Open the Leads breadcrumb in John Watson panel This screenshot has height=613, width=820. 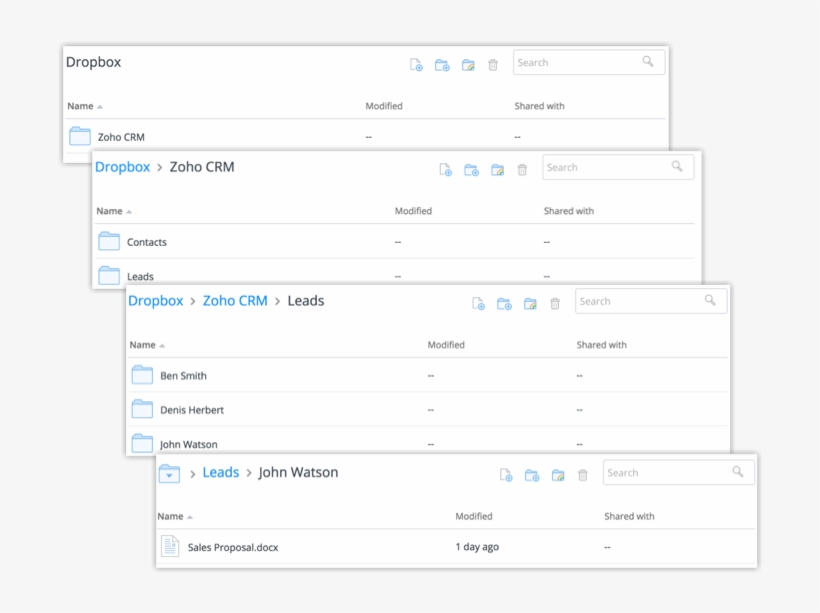click(x=220, y=472)
